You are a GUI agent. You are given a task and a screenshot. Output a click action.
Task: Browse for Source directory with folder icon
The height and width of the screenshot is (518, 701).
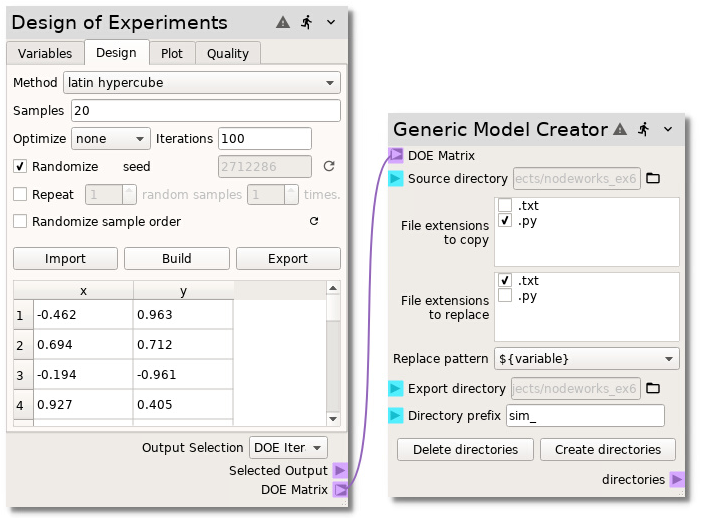pos(653,179)
